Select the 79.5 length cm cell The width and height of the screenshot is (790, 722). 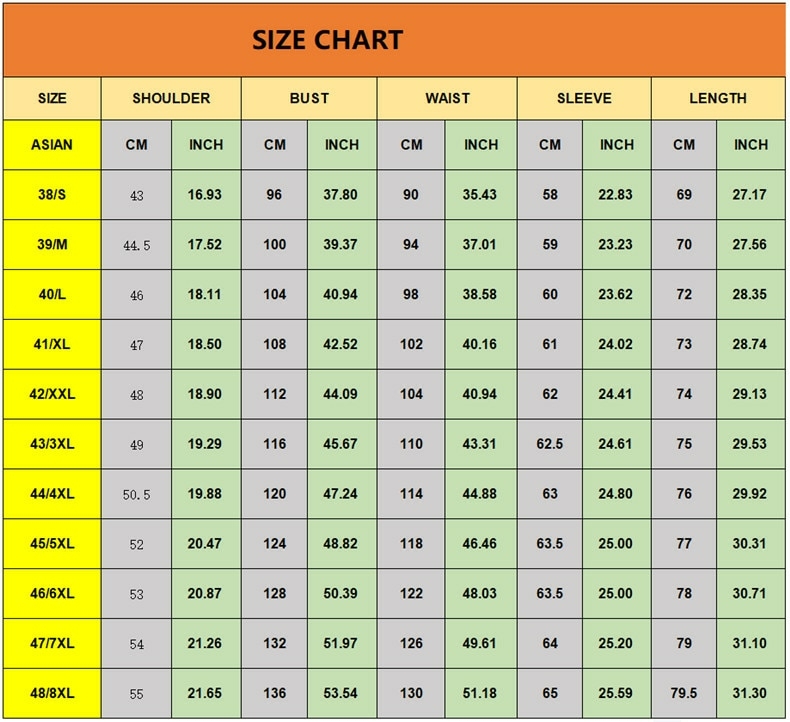coord(684,693)
